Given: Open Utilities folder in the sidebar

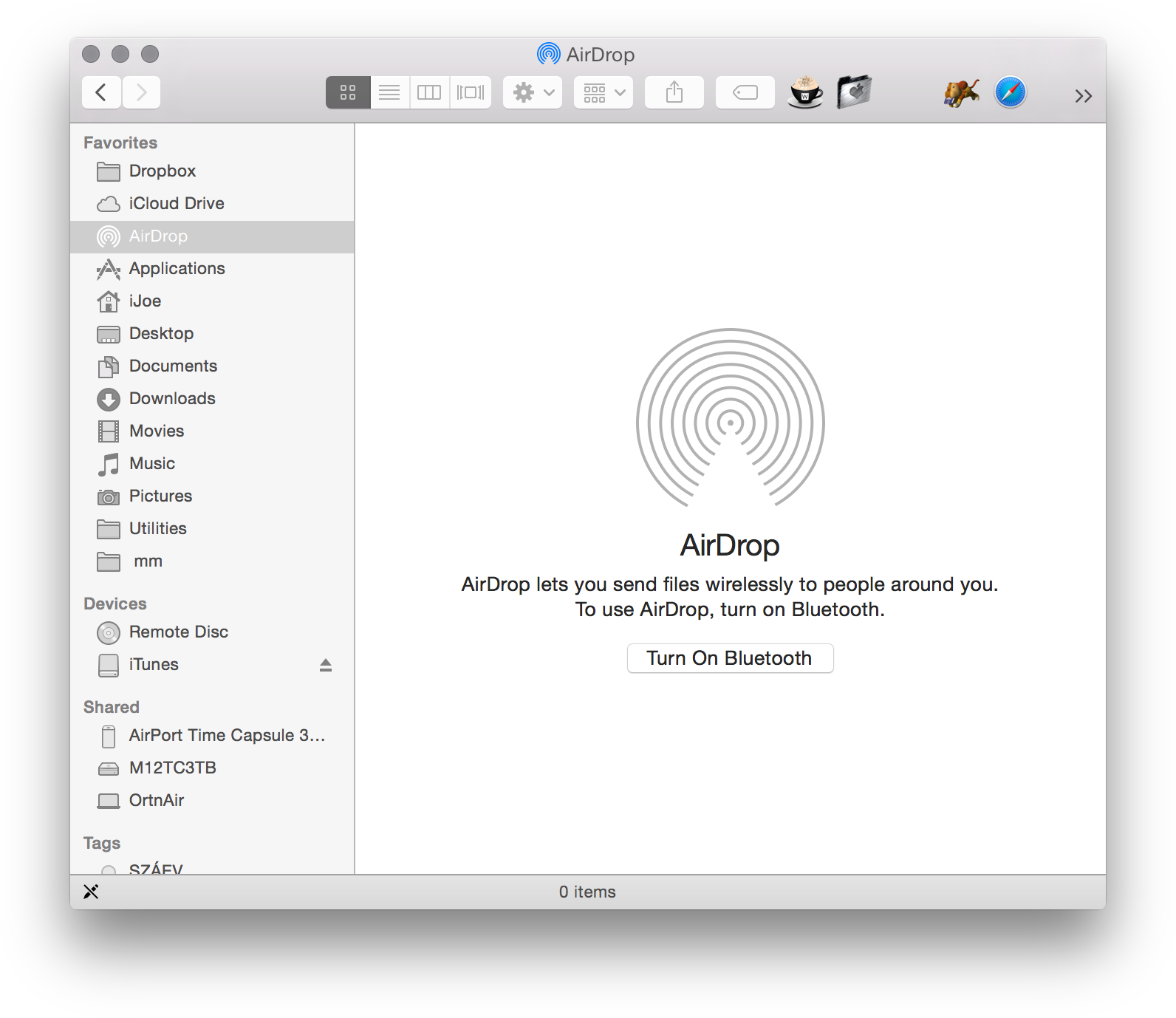Looking at the screenshot, I should (212, 529).
